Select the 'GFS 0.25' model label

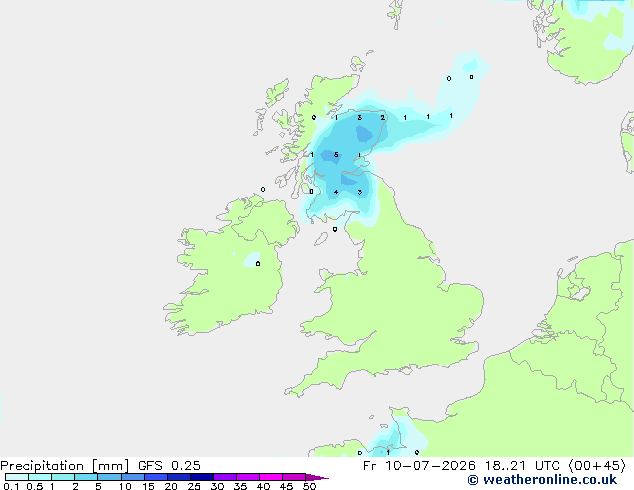(x=169, y=466)
